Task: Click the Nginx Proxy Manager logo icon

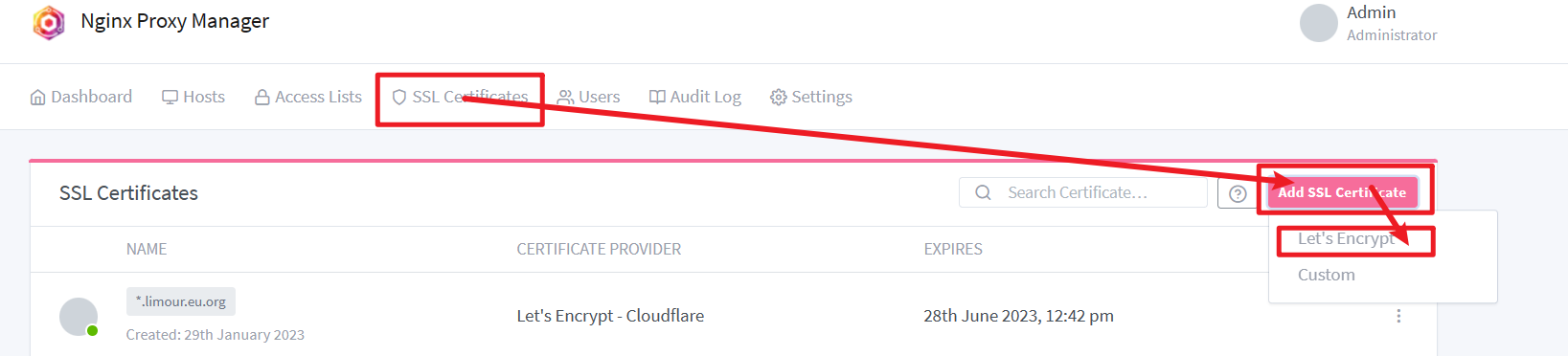Action: pos(49,23)
